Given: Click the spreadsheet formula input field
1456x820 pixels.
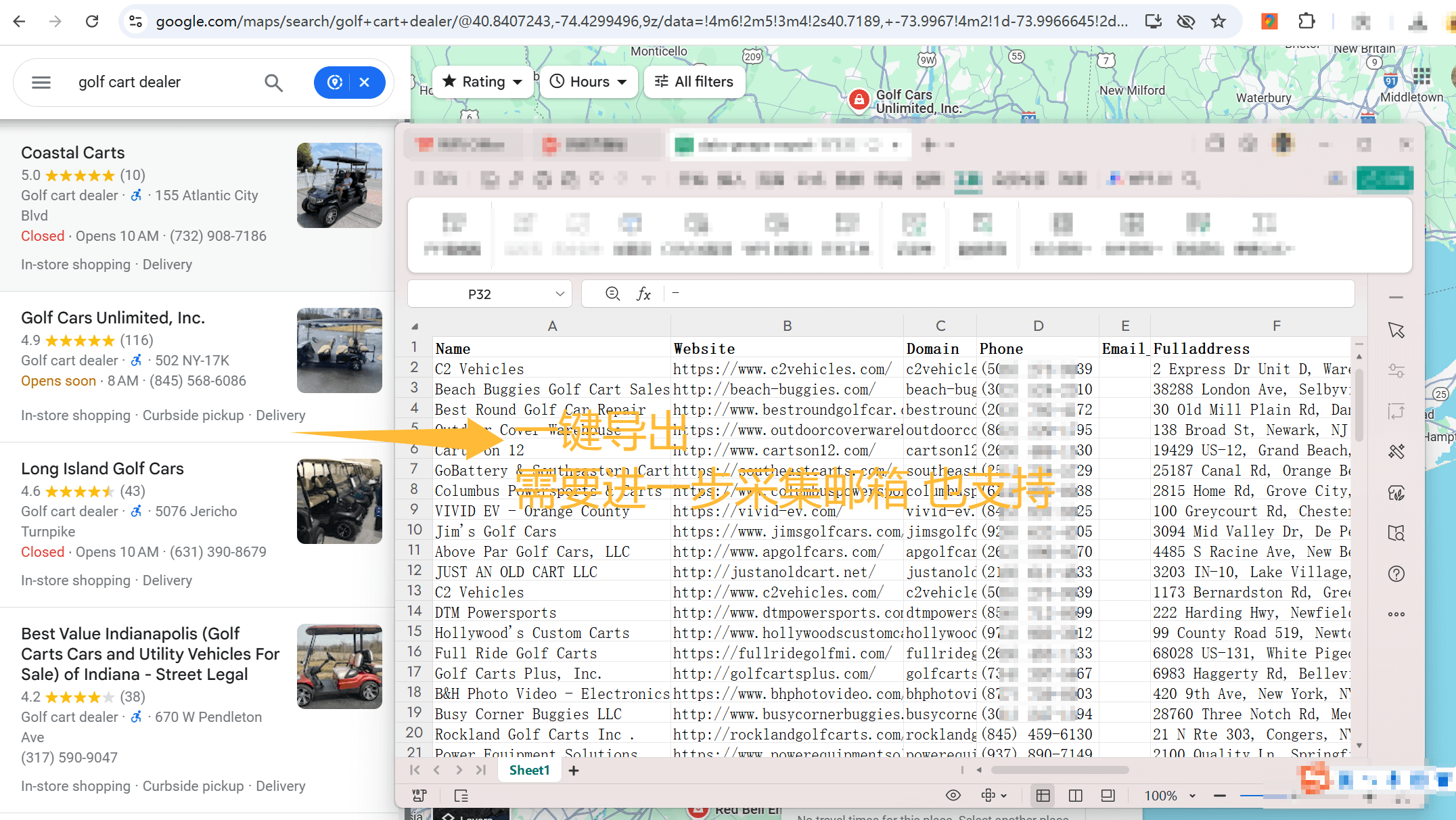Looking at the screenshot, I should pos(1008,294).
